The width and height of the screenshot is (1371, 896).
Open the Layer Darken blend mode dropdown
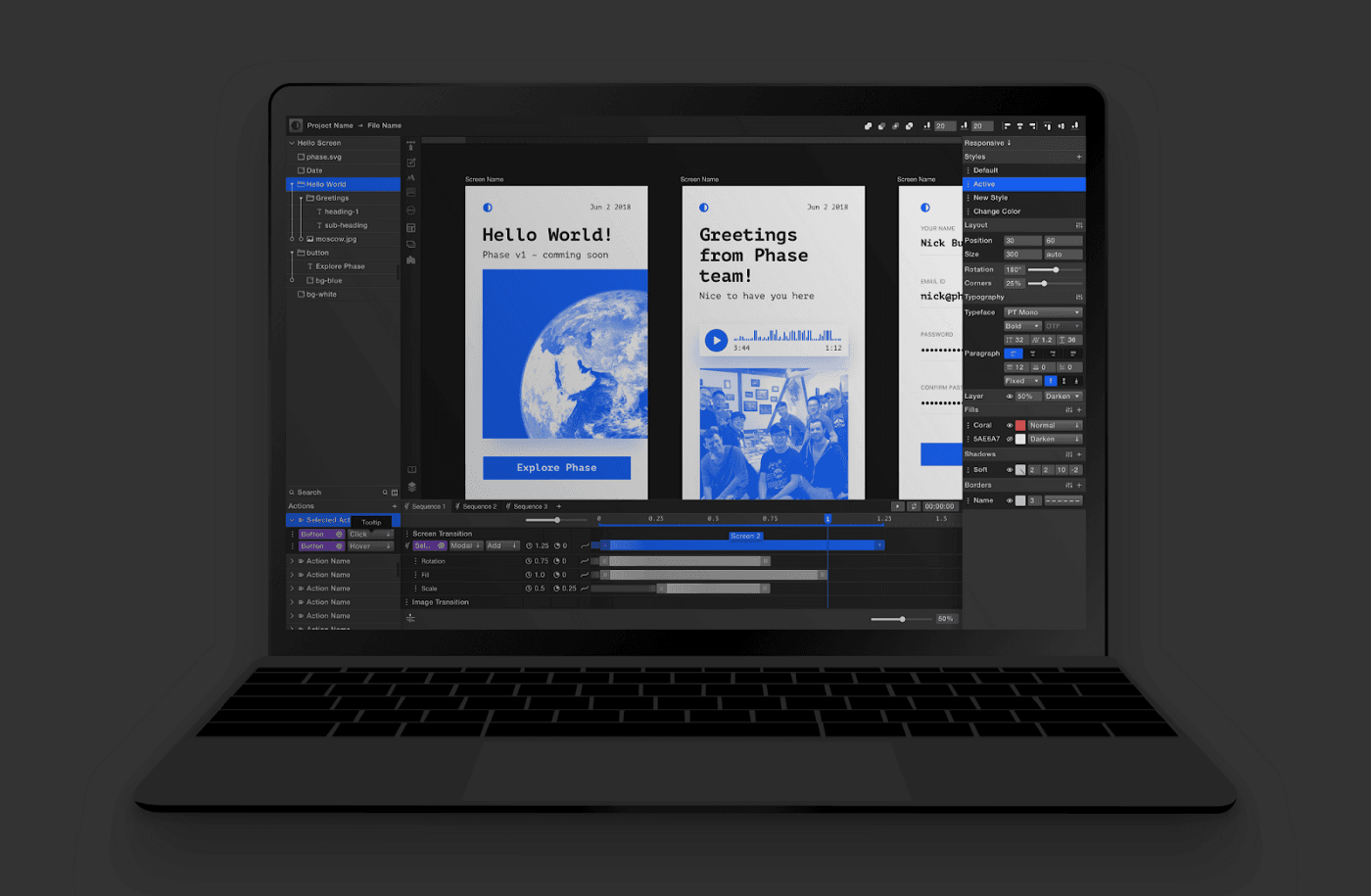[x=1063, y=397]
